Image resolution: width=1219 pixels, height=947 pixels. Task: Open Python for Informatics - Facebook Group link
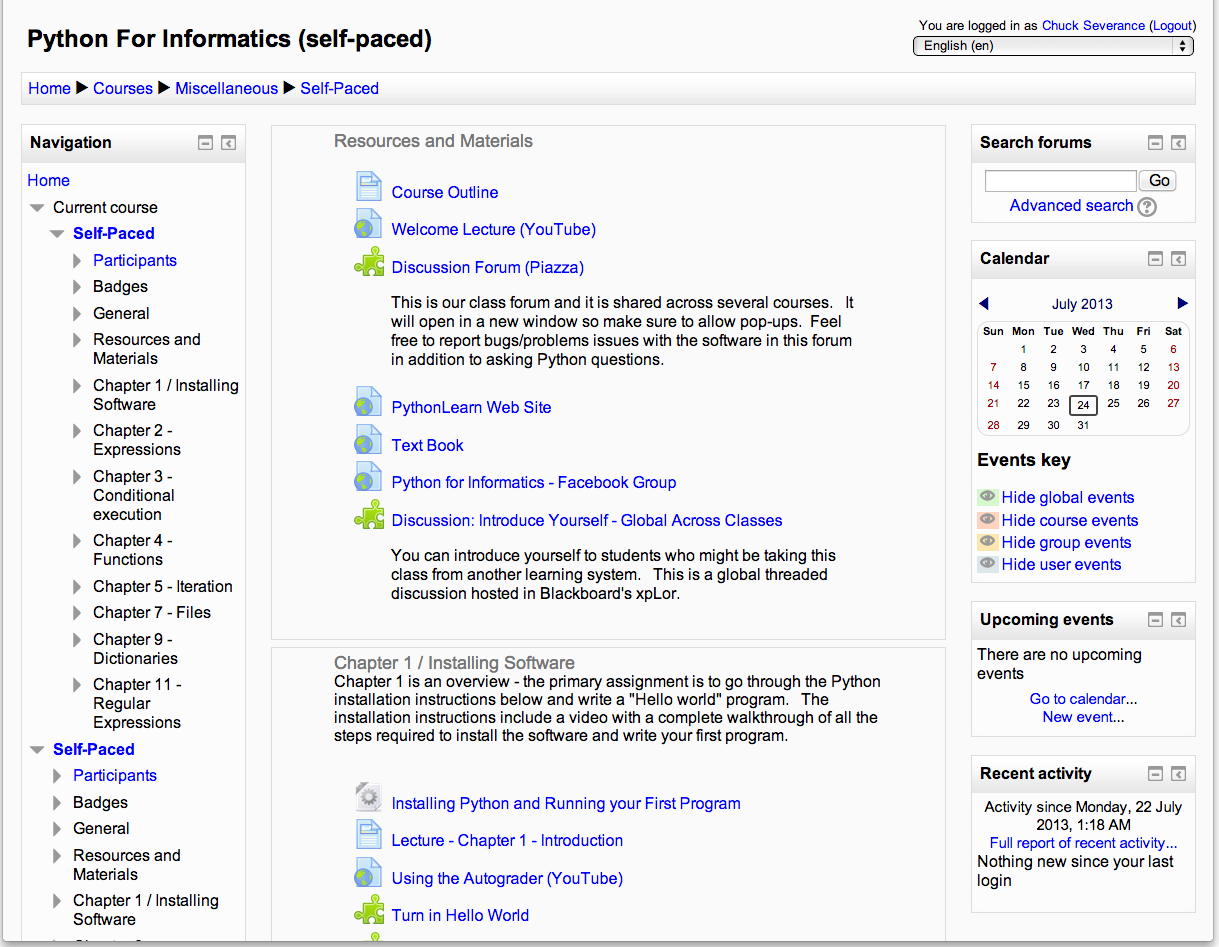tap(534, 482)
